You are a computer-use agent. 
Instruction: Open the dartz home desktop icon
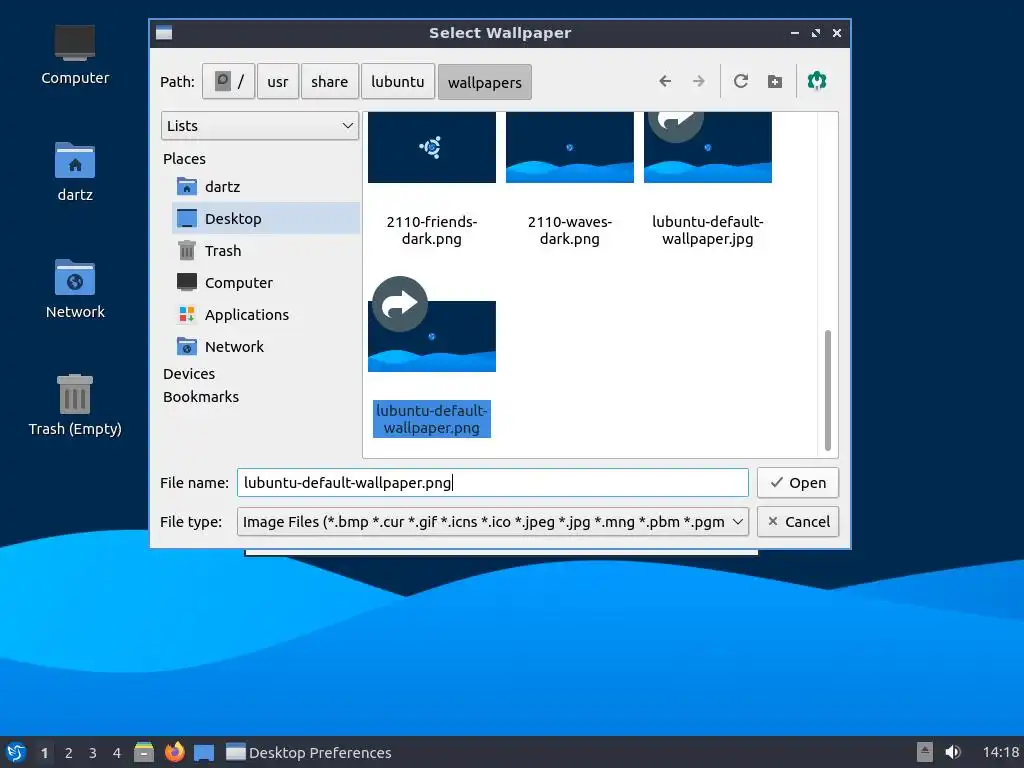(x=74, y=172)
